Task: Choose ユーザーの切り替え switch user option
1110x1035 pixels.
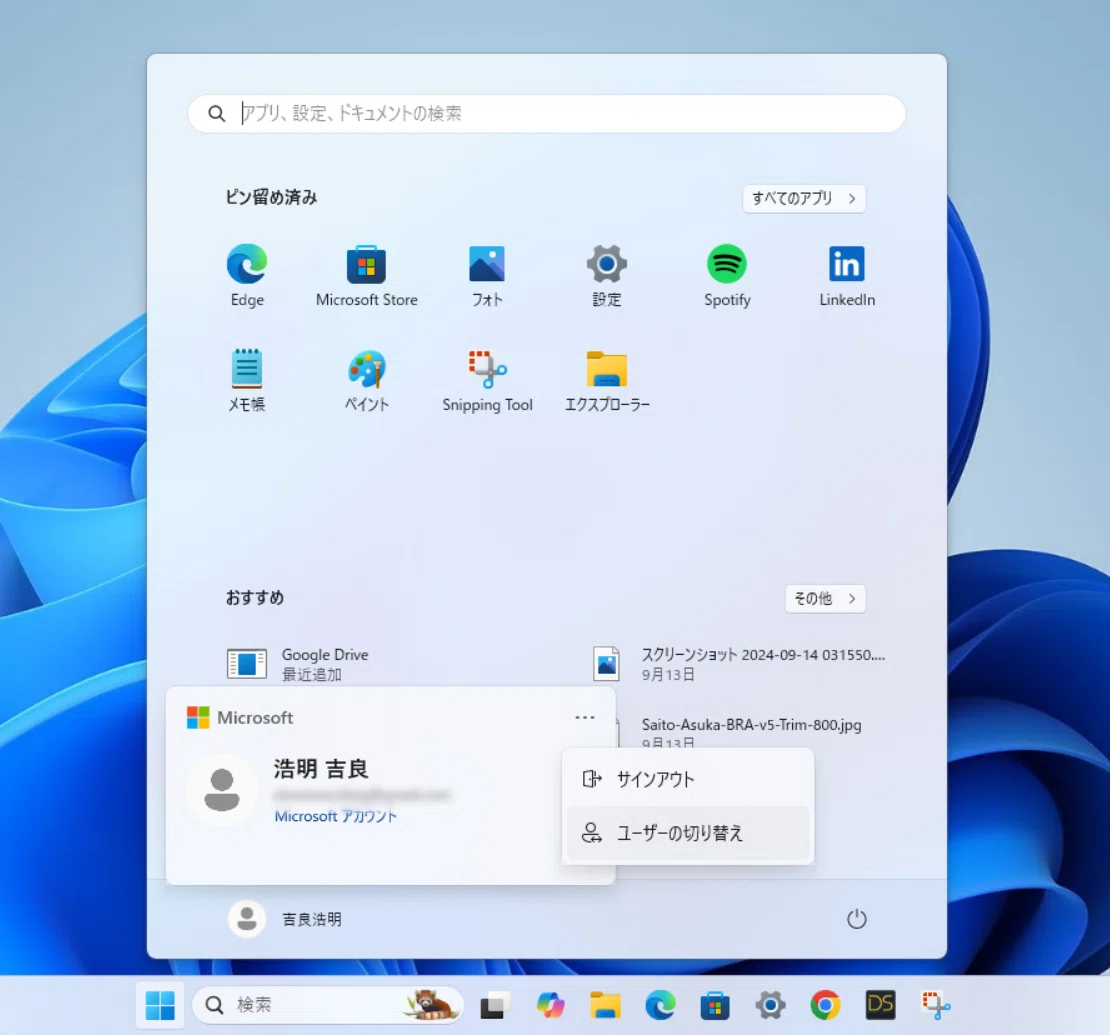Action: (688, 833)
